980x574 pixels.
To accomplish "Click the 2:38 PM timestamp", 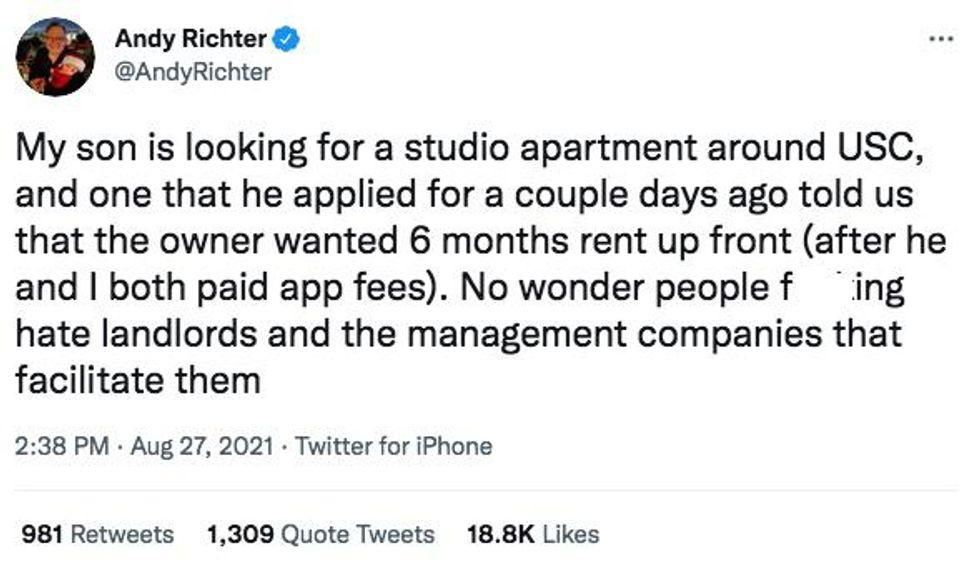I will tap(62, 445).
